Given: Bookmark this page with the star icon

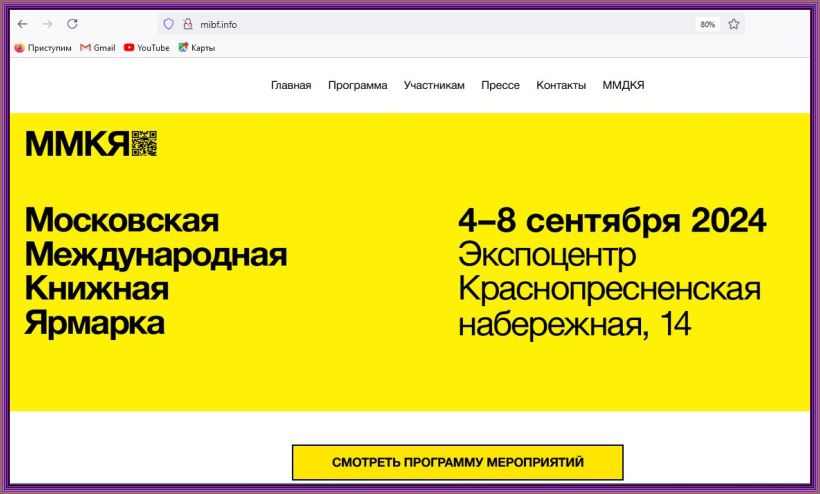Looking at the screenshot, I should [734, 24].
